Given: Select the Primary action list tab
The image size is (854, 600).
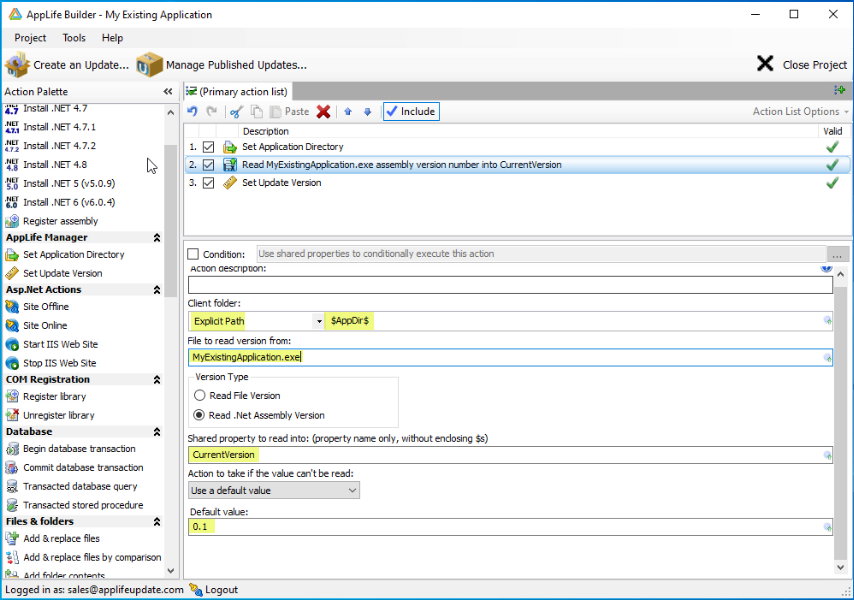Looking at the screenshot, I should 237,91.
